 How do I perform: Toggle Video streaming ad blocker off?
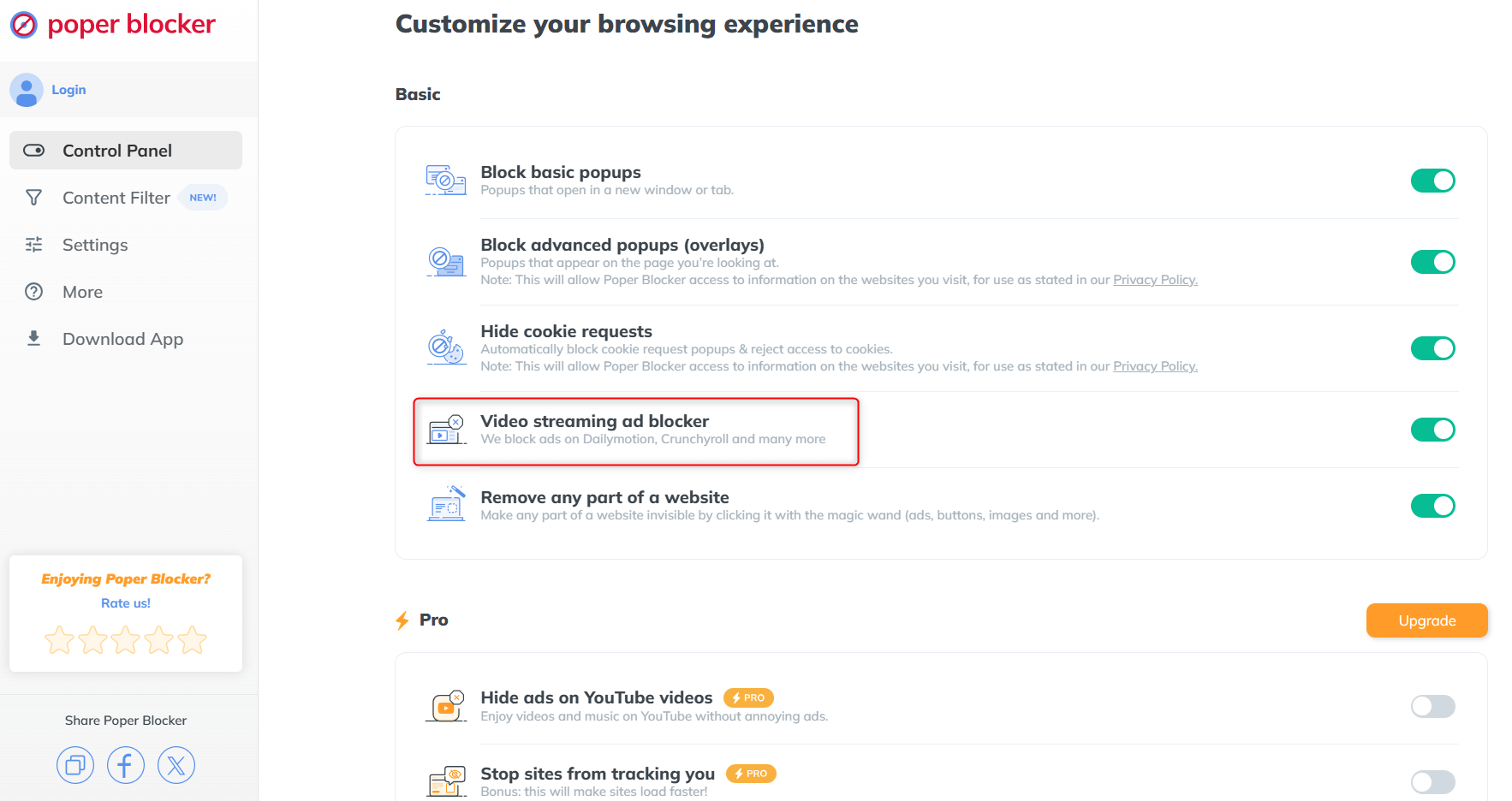point(1432,430)
